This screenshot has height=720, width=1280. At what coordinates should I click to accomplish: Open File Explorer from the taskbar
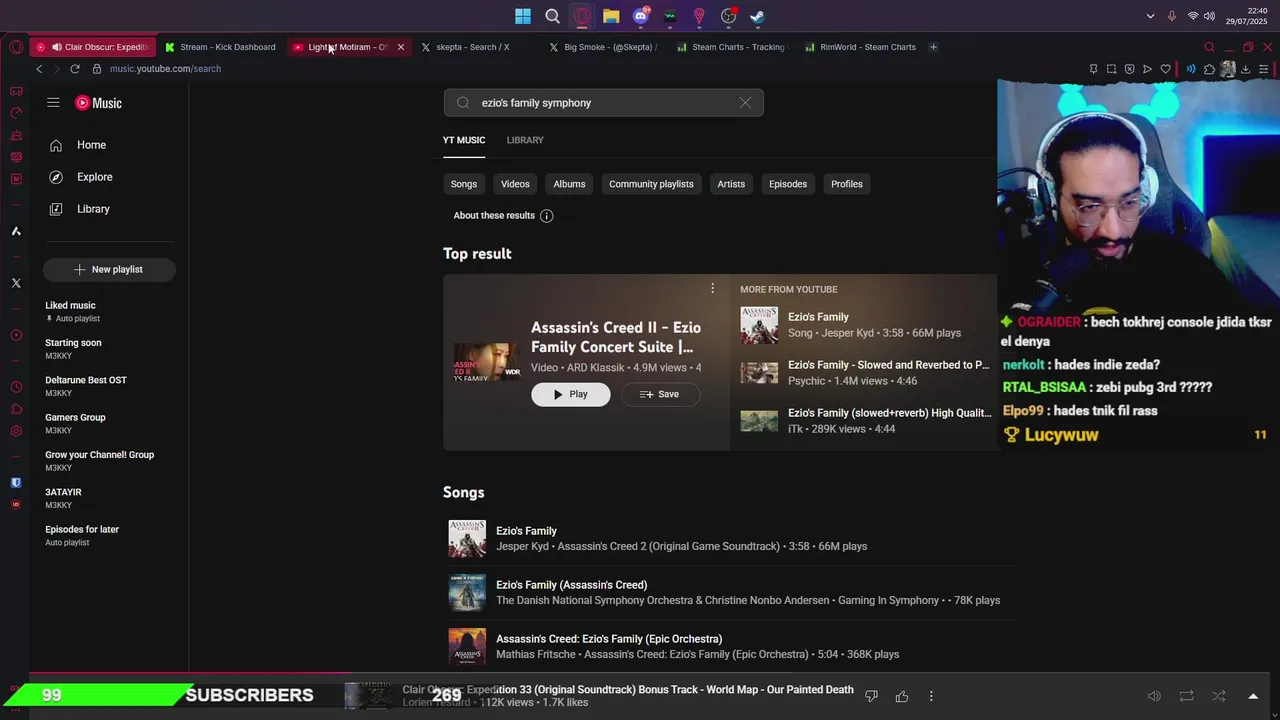pyautogui.click(x=611, y=16)
